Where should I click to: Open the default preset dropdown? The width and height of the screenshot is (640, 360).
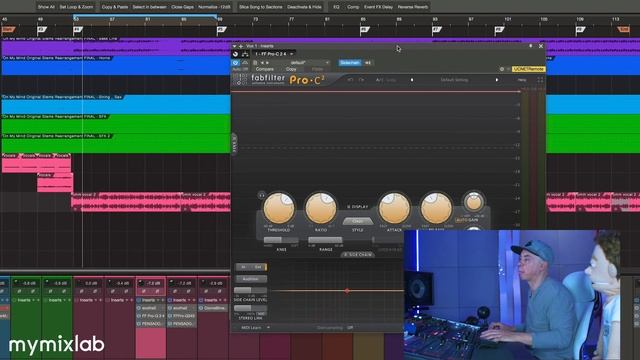309,63
